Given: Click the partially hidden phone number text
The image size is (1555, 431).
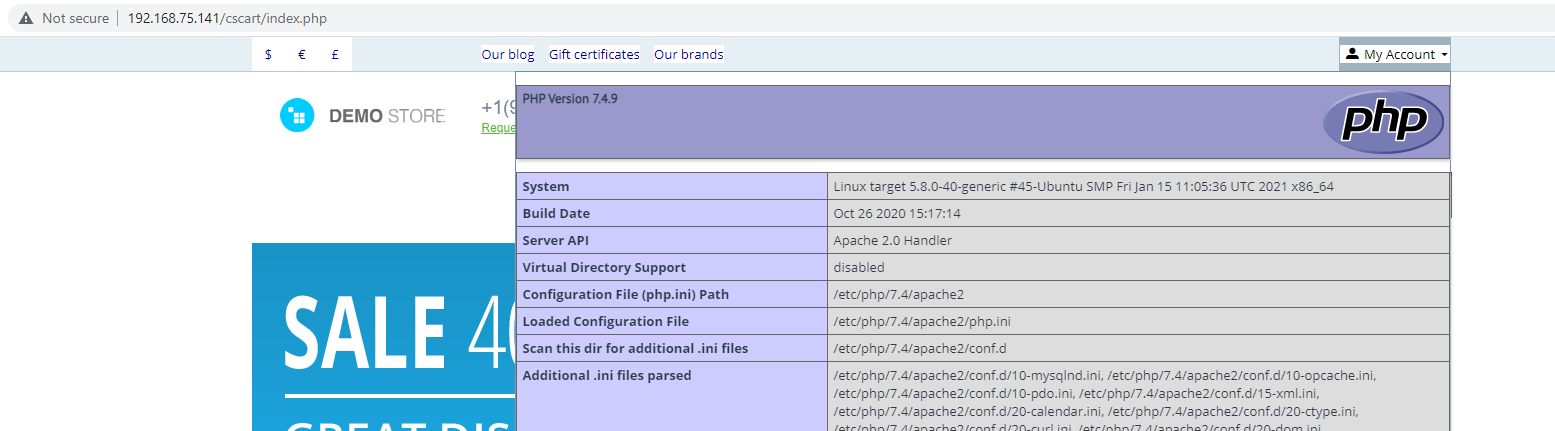Looking at the screenshot, I should [x=498, y=107].
